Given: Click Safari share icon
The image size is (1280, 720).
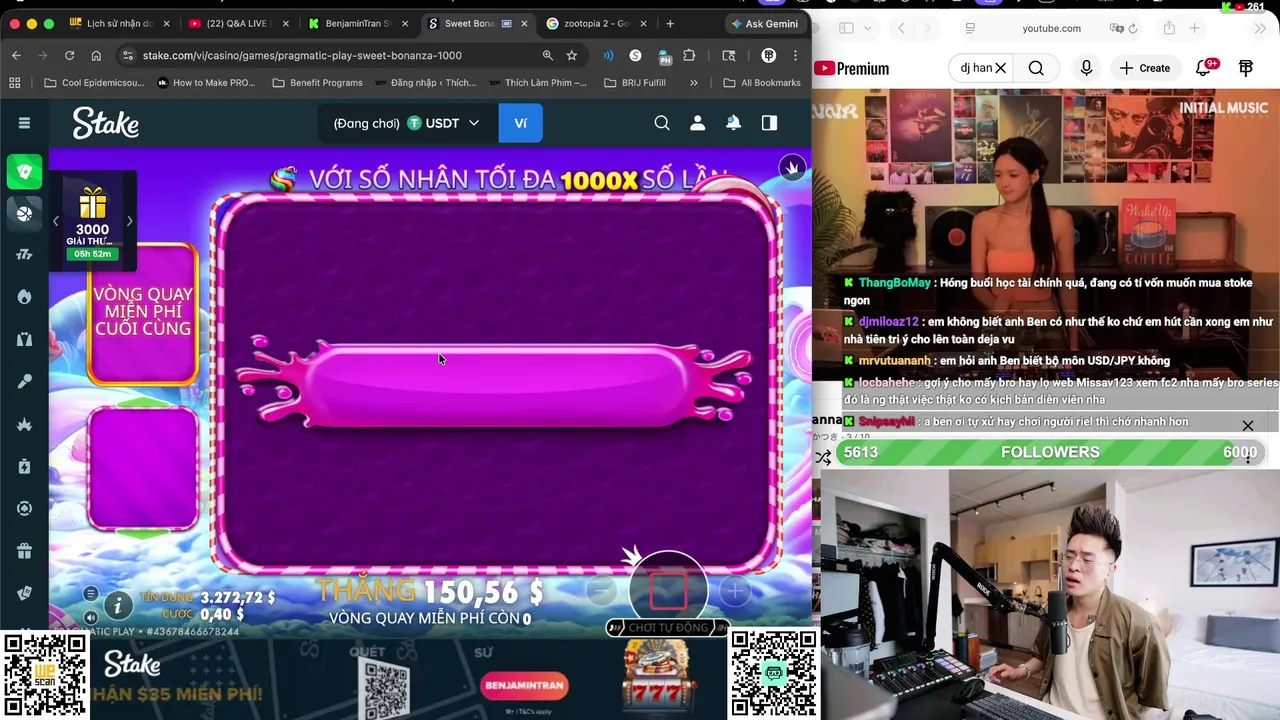Looking at the screenshot, I should [x=1169, y=28].
